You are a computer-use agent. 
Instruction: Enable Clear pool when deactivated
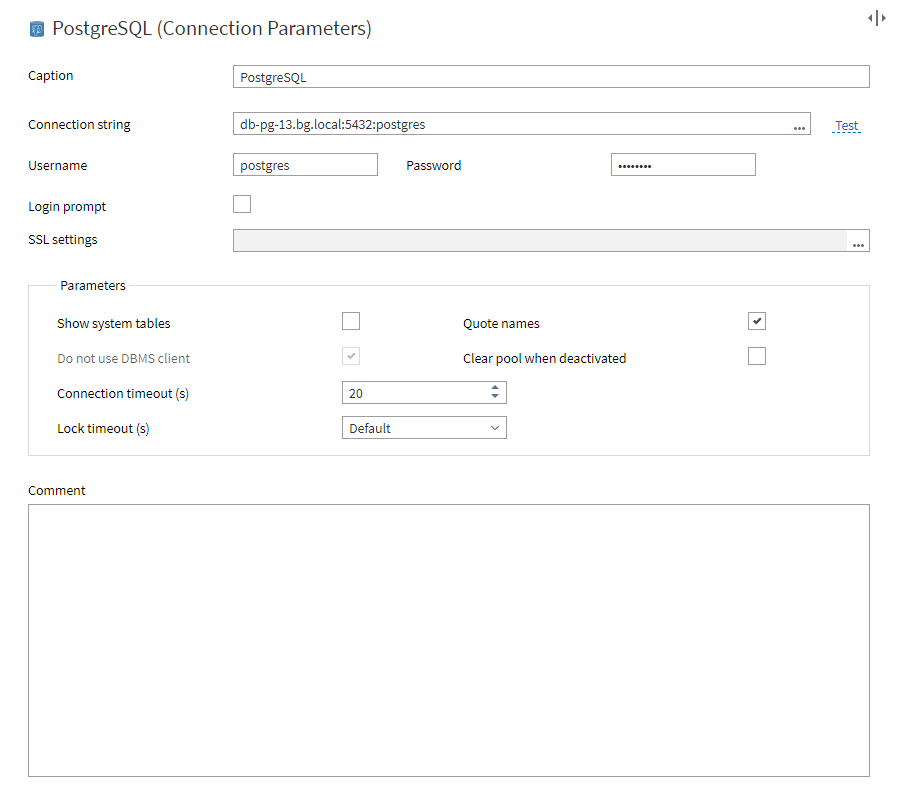[x=757, y=356]
